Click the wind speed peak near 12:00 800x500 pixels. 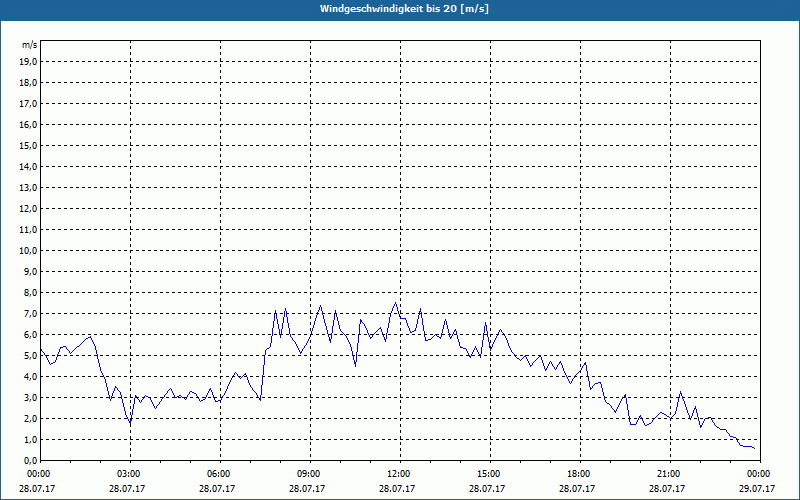395,303
